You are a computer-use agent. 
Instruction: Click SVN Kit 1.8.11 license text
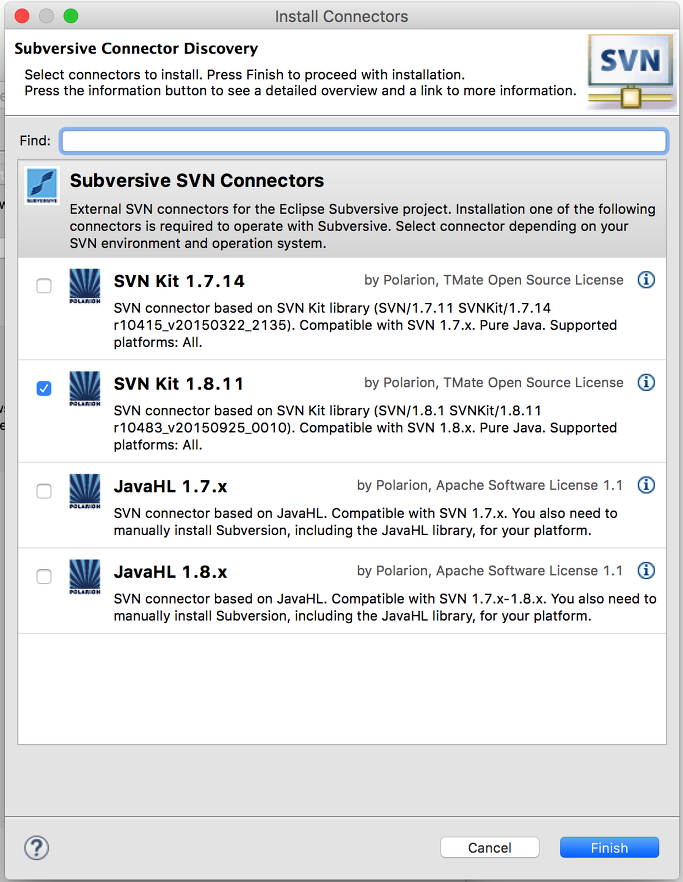click(494, 382)
